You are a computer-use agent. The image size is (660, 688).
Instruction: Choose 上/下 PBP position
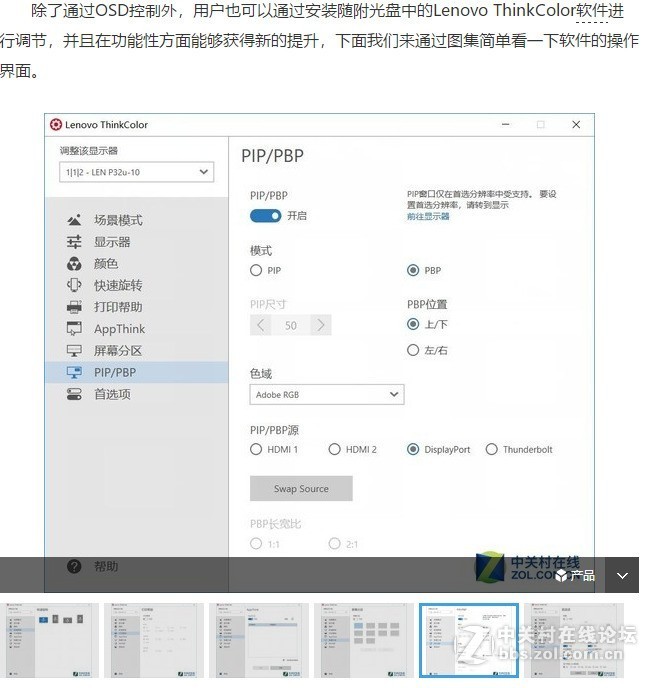click(413, 324)
